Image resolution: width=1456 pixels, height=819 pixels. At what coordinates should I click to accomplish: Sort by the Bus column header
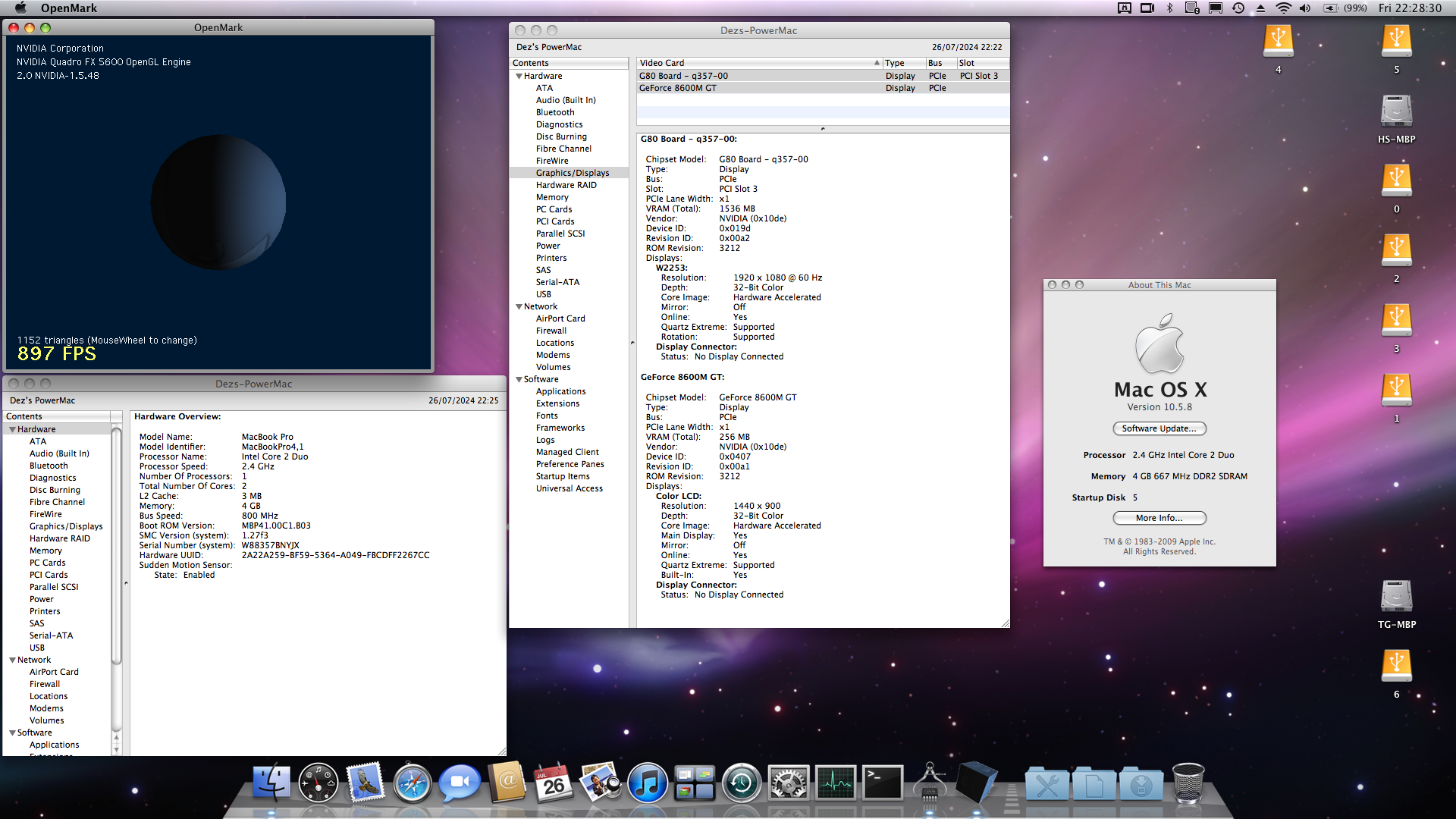tap(940, 63)
